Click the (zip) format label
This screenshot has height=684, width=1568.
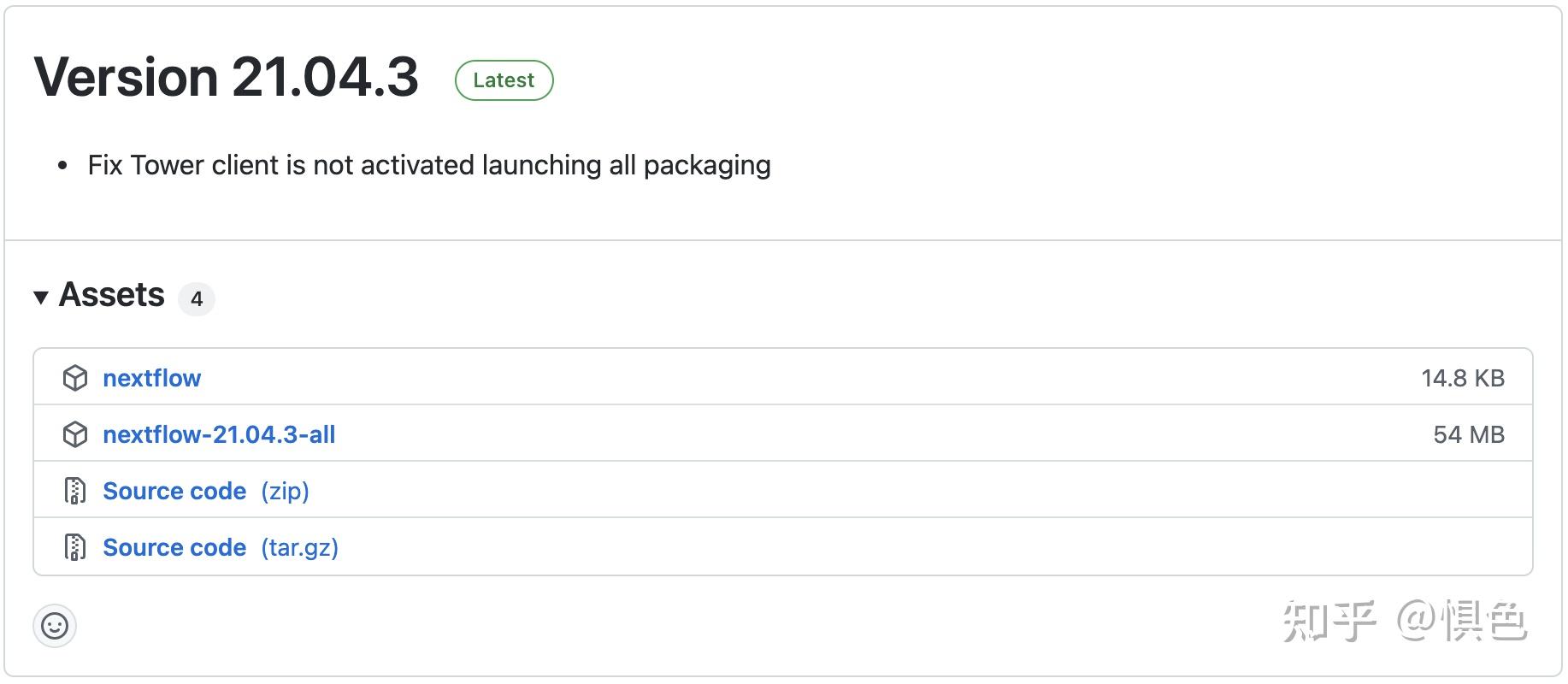click(x=285, y=491)
